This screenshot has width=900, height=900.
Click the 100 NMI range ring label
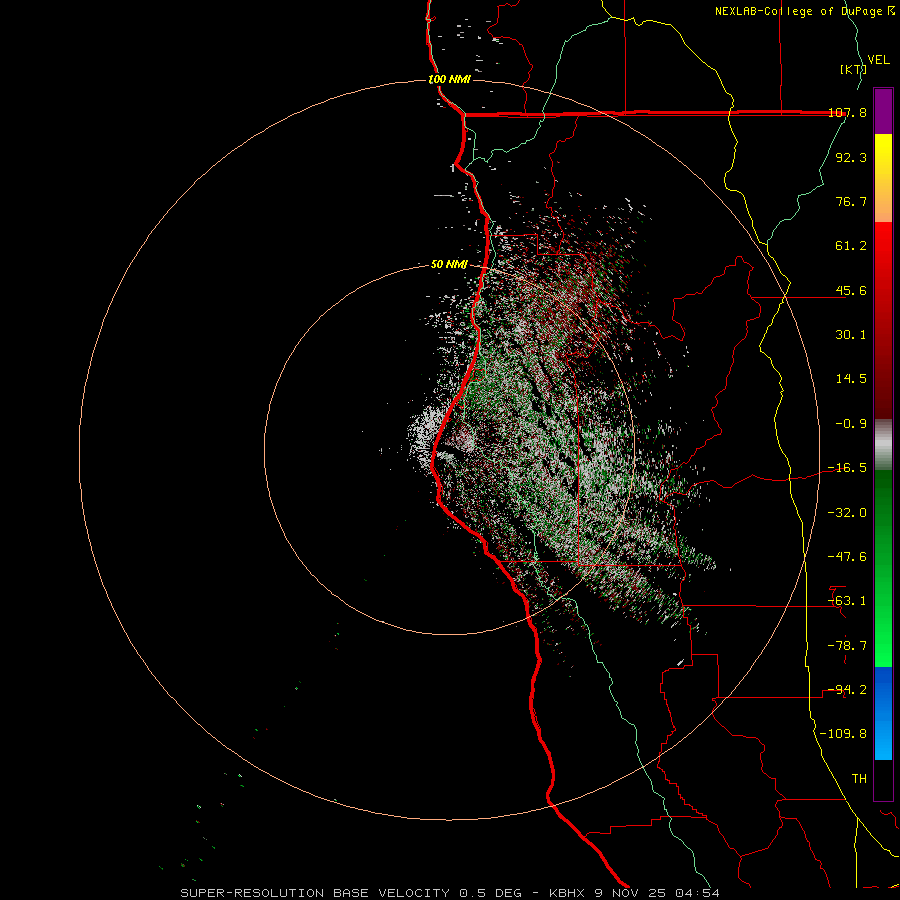pyautogui.click(x=449, y=79)
